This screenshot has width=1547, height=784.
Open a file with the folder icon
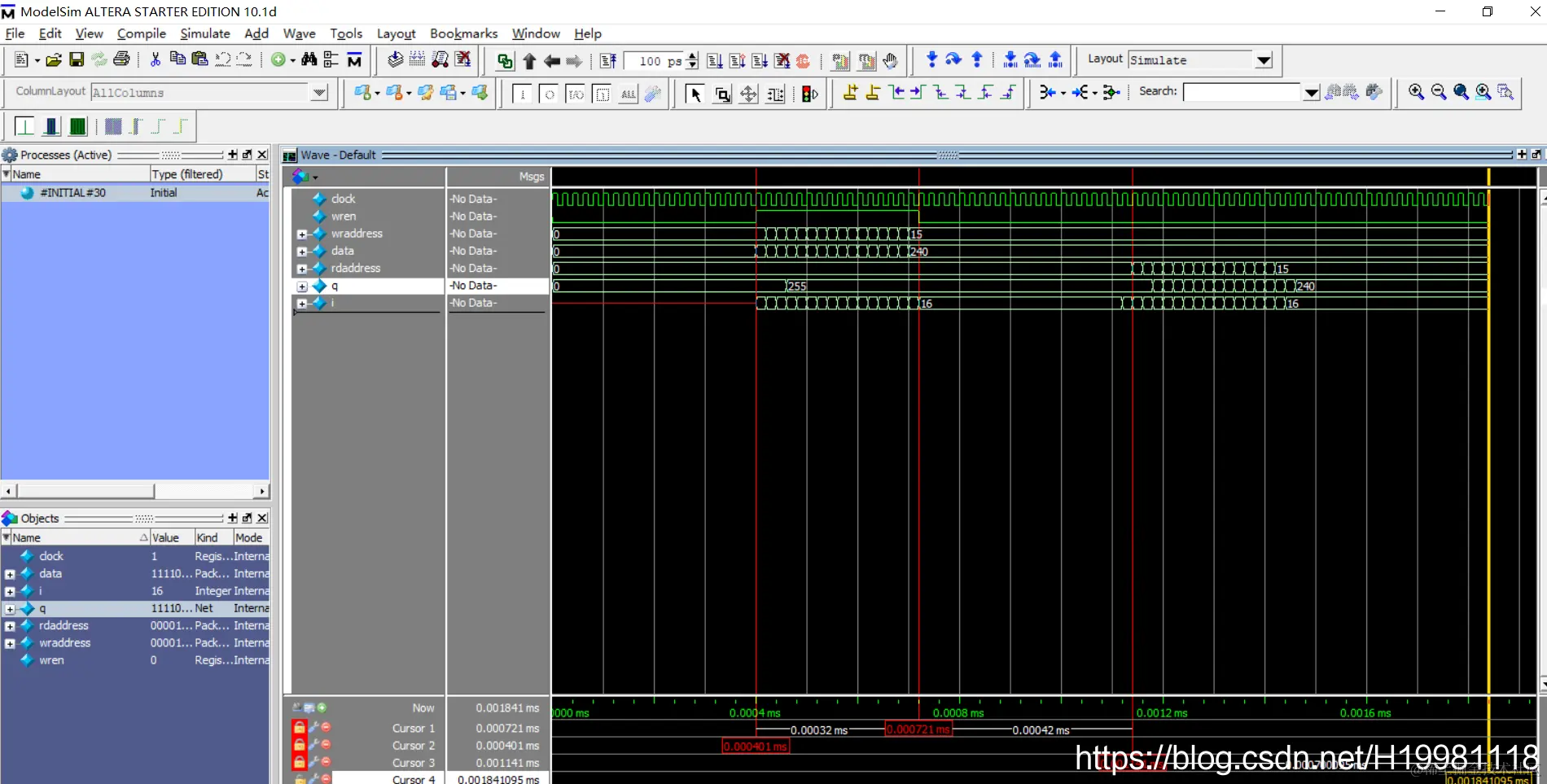tap(54, 60)
